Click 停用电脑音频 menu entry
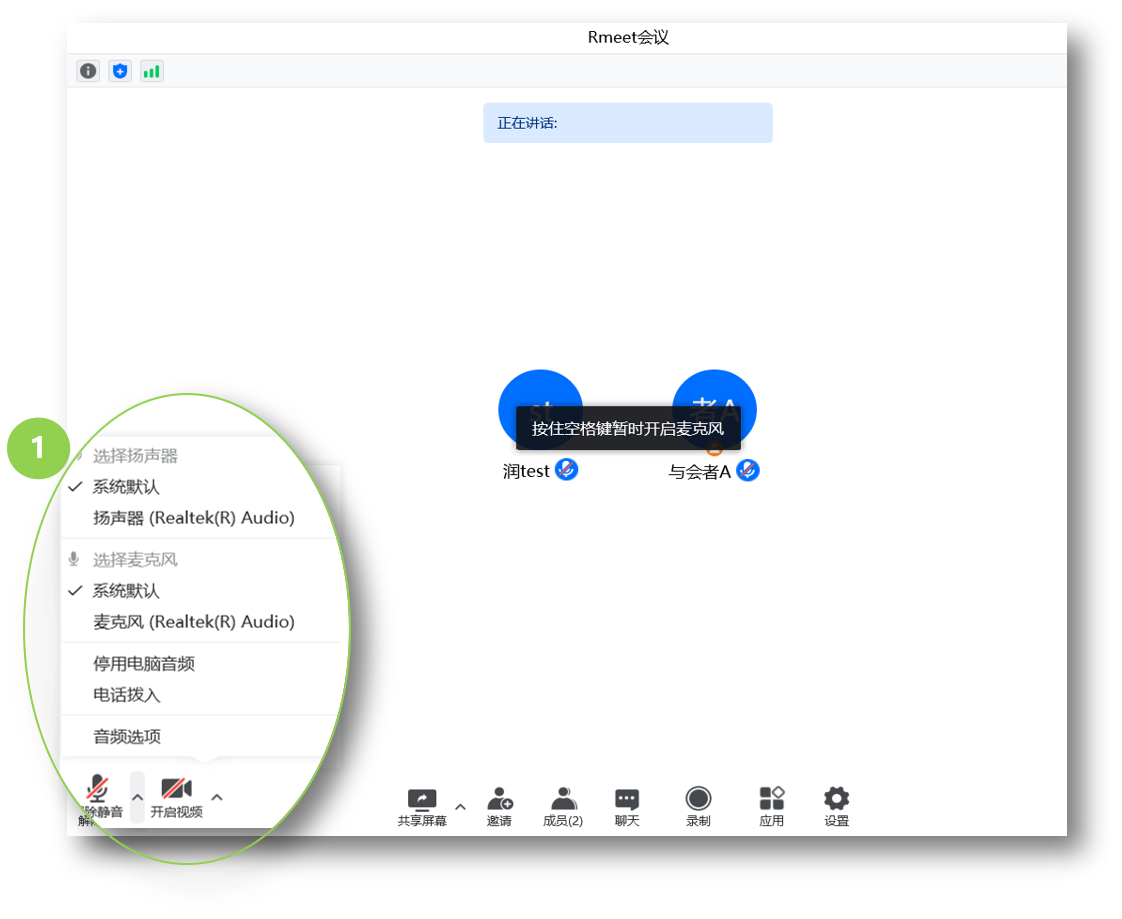The width and height of the screenshot is (1122, 919). 144,664
